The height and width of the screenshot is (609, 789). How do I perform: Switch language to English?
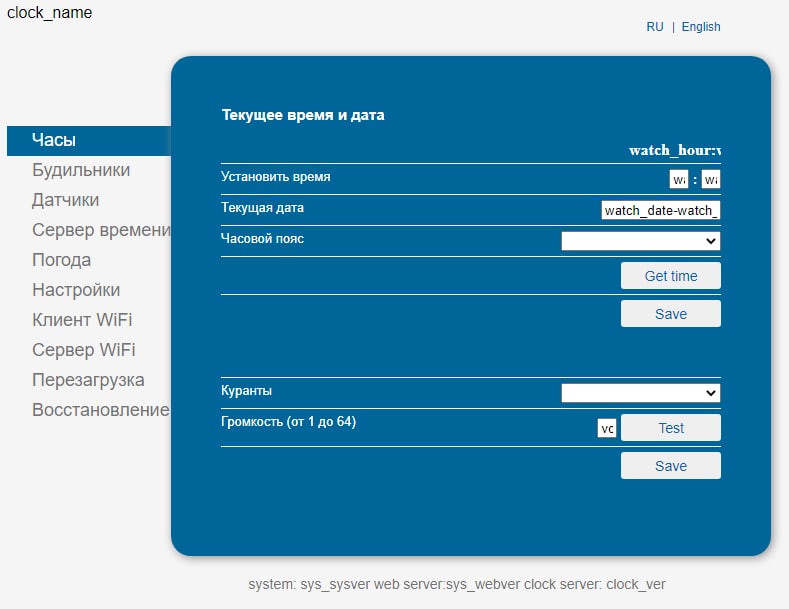(x=701, y=27)
